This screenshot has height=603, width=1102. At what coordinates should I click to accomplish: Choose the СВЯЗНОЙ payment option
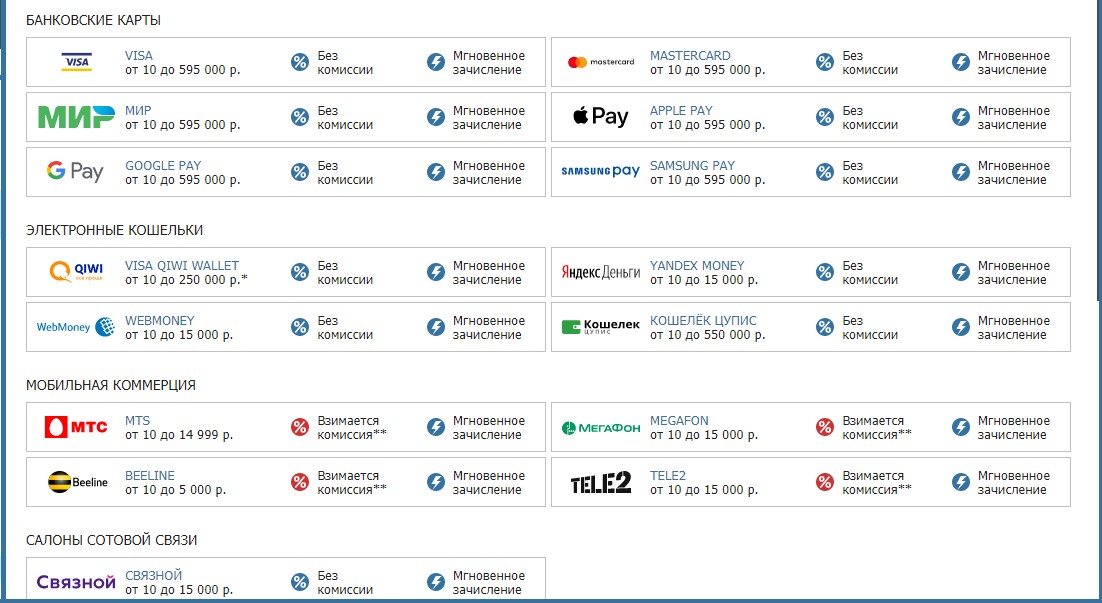click(154, 576)
